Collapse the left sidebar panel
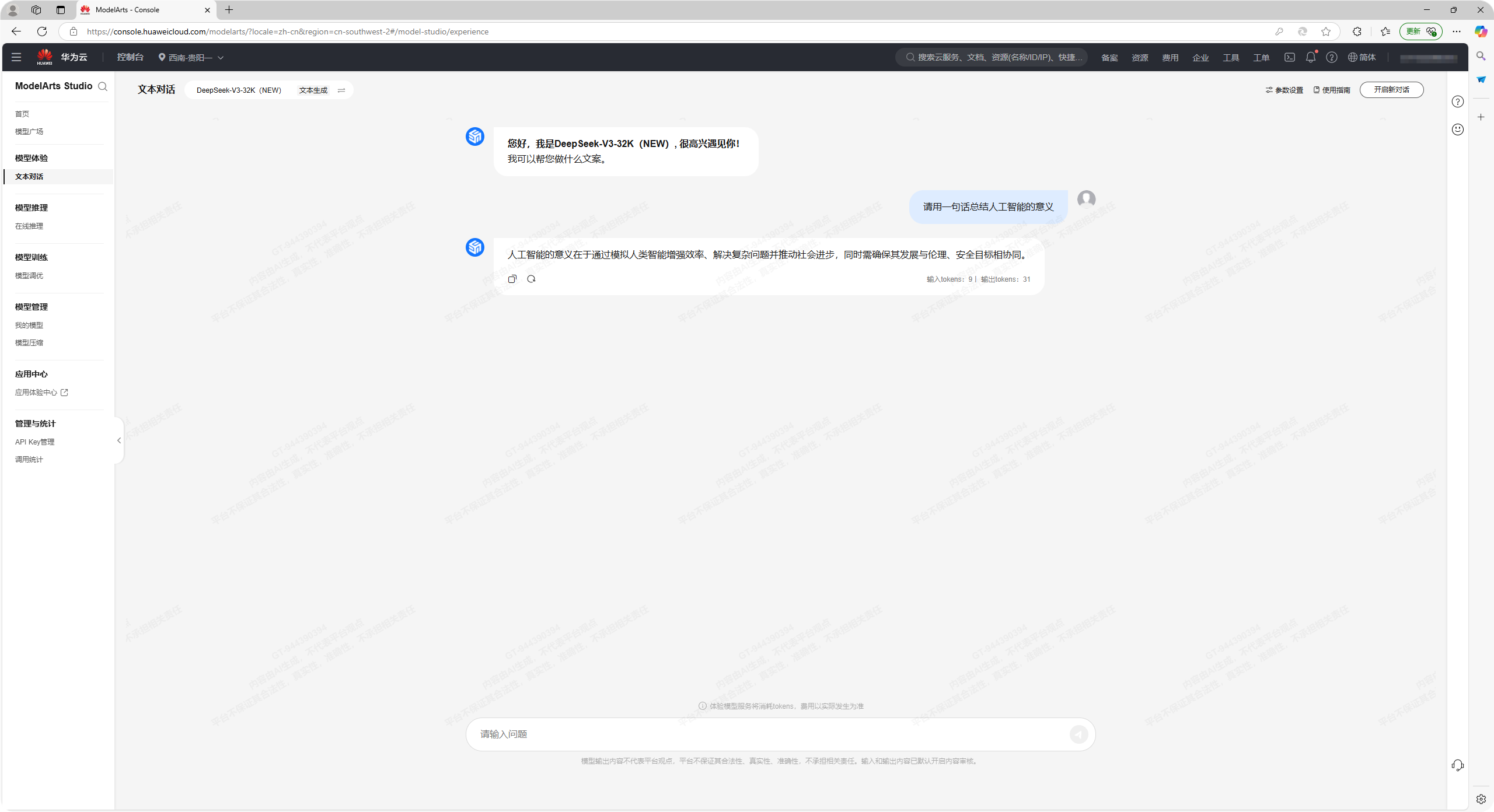This screenshot has height=812, width=1494. (x=119, y=440)
